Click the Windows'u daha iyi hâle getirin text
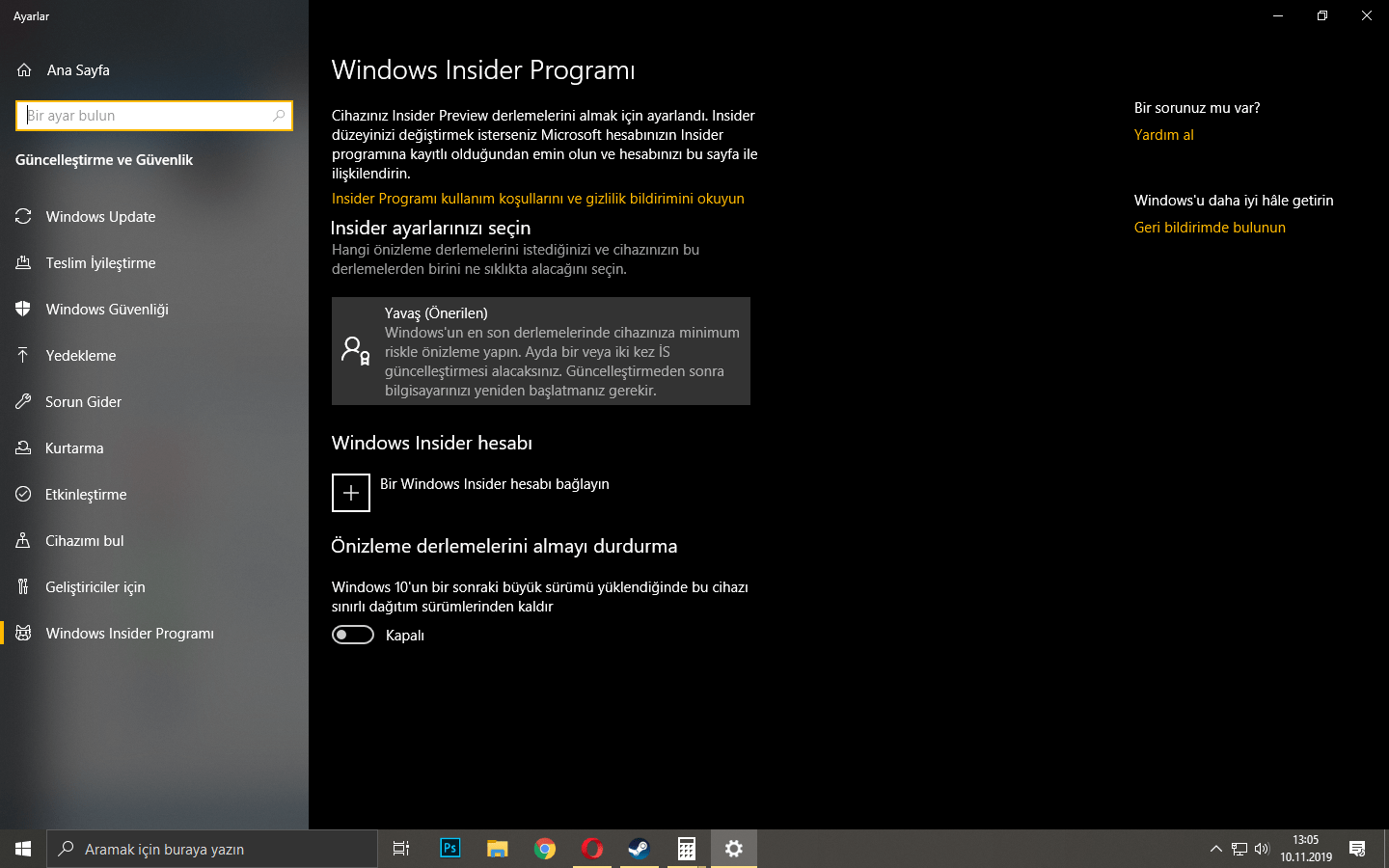The height and width of the screenshot is (868, 1389). (1234, 201)
